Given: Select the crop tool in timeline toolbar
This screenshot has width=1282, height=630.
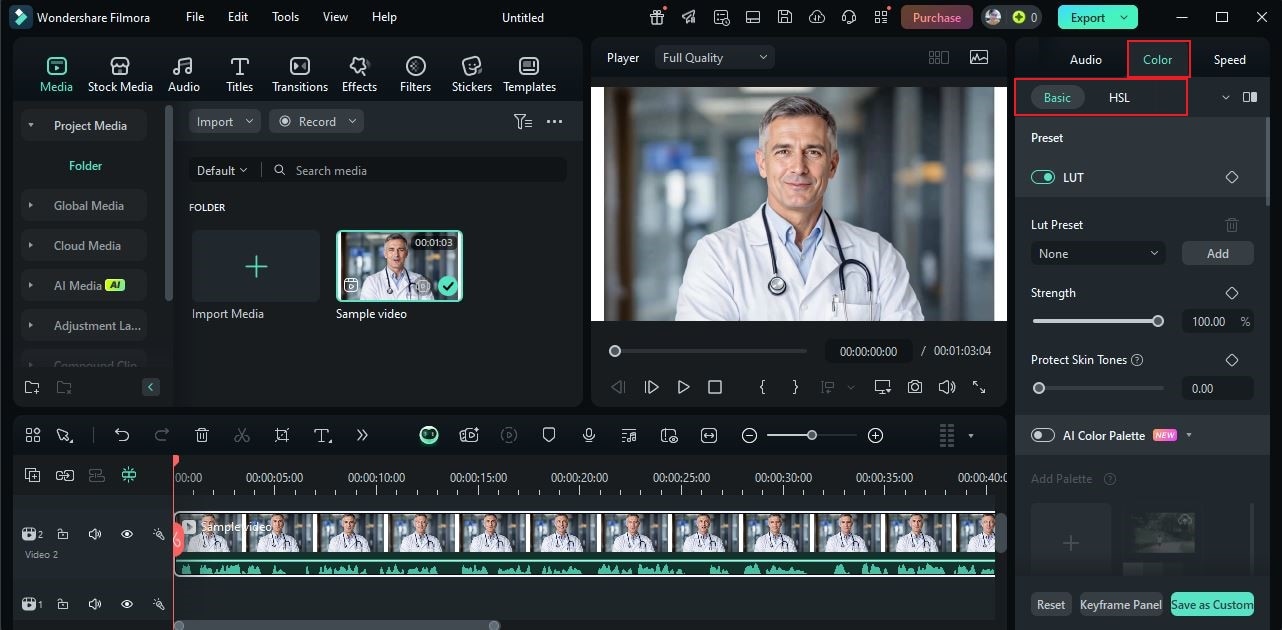Looking at the screenshot, I should point(282,435).
